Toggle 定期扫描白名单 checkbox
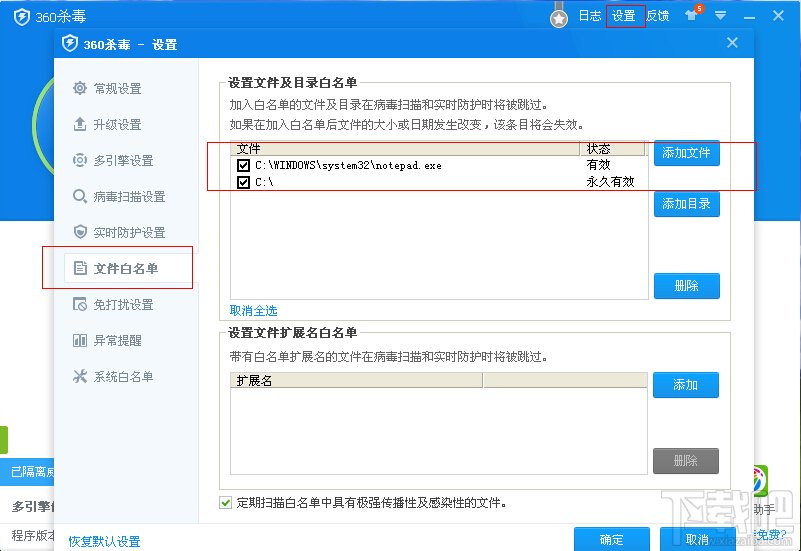The height and width of the screenshot is (551, 801). pyautogui.click(x=225, y=502)
